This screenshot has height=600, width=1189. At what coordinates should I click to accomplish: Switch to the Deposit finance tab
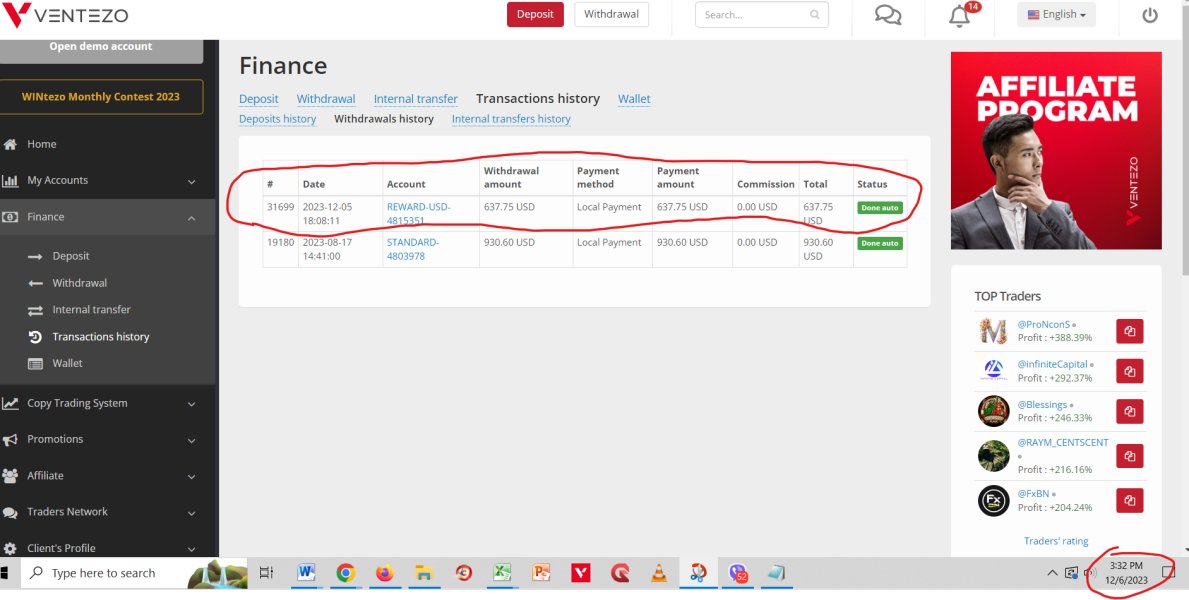259,99
